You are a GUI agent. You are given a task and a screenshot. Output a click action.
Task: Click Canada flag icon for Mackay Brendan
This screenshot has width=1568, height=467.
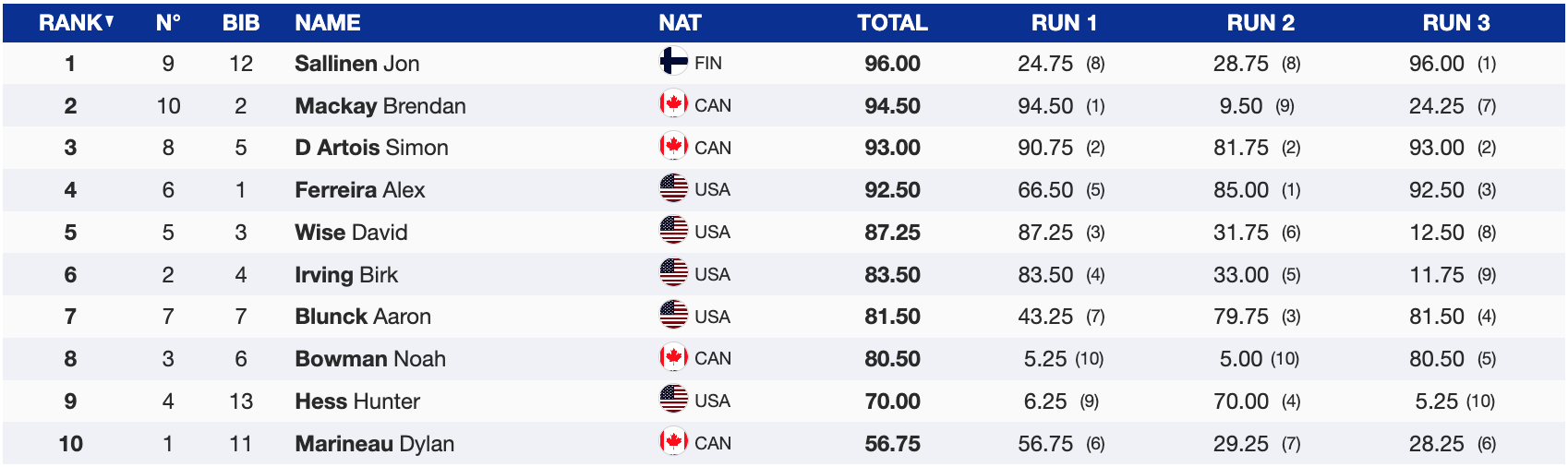(x=673, y=104)
